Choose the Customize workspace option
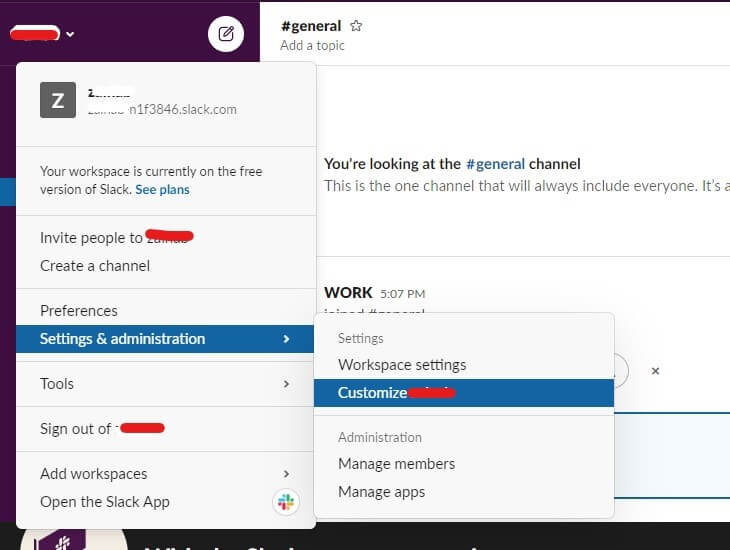This screenshot has height=550, width=730. (x=396, y=393)
